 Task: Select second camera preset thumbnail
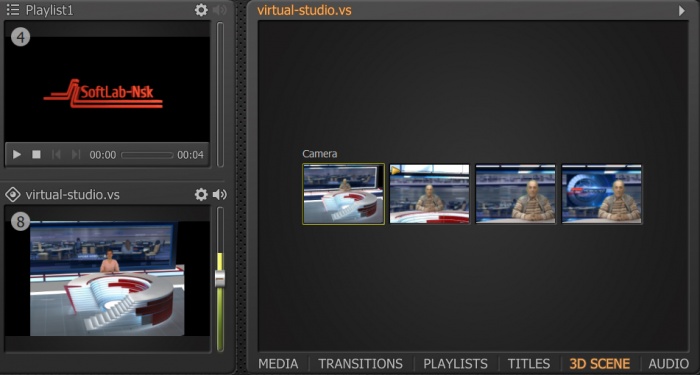point(429,194)
